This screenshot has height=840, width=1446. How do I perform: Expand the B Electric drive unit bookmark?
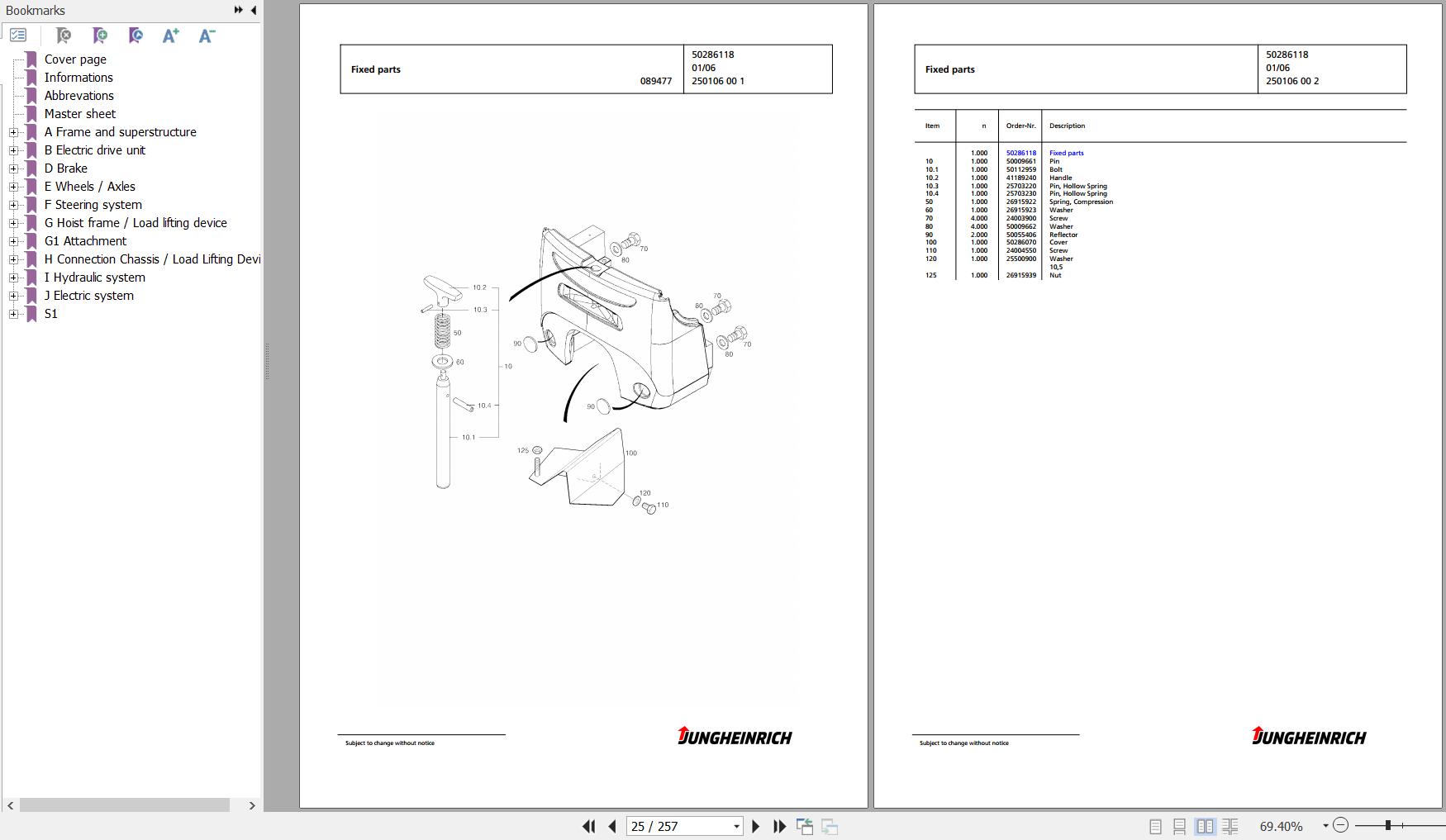[13, 150]
